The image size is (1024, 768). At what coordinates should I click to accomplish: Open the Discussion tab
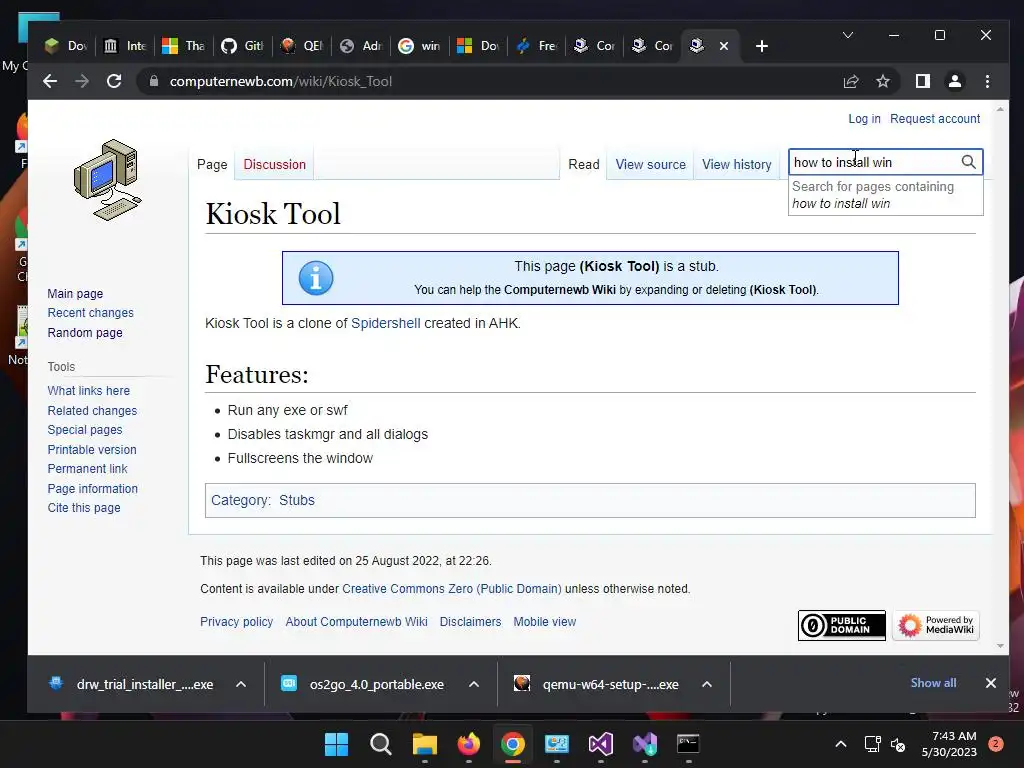click(x=274, y=165)
